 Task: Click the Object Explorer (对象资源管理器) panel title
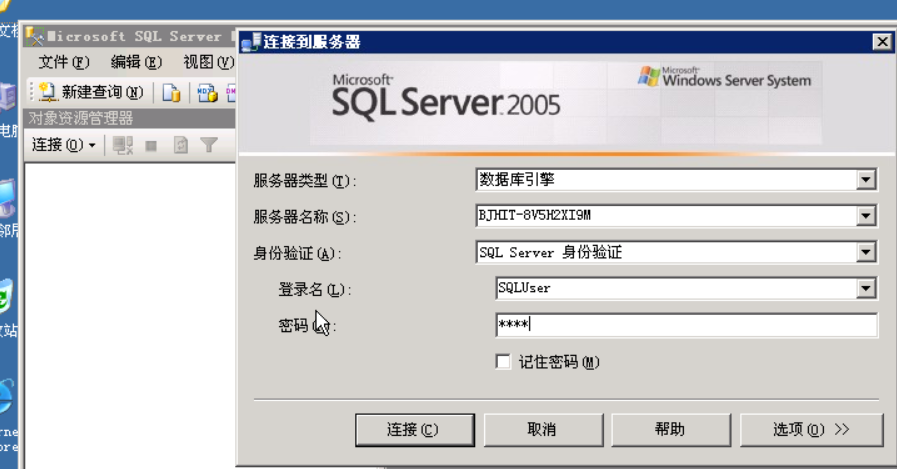81,118
